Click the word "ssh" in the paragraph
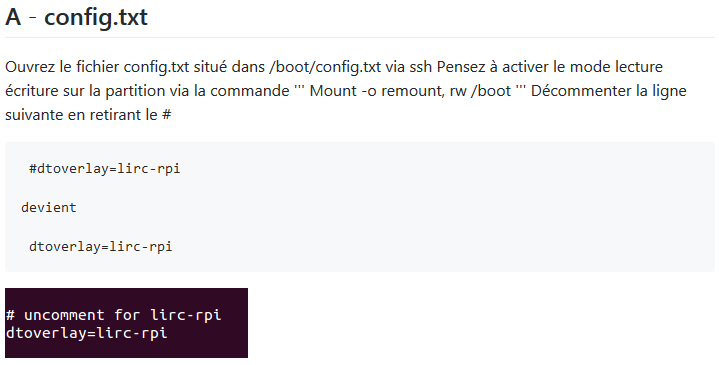This screenshot has width=719, height=365. (421, 67)
